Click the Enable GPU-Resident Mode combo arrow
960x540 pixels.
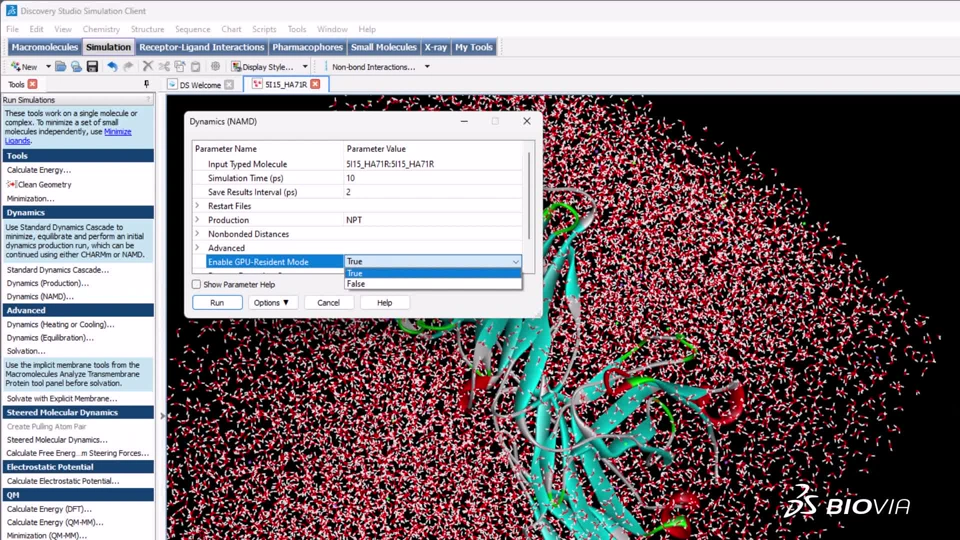[516, 262]
